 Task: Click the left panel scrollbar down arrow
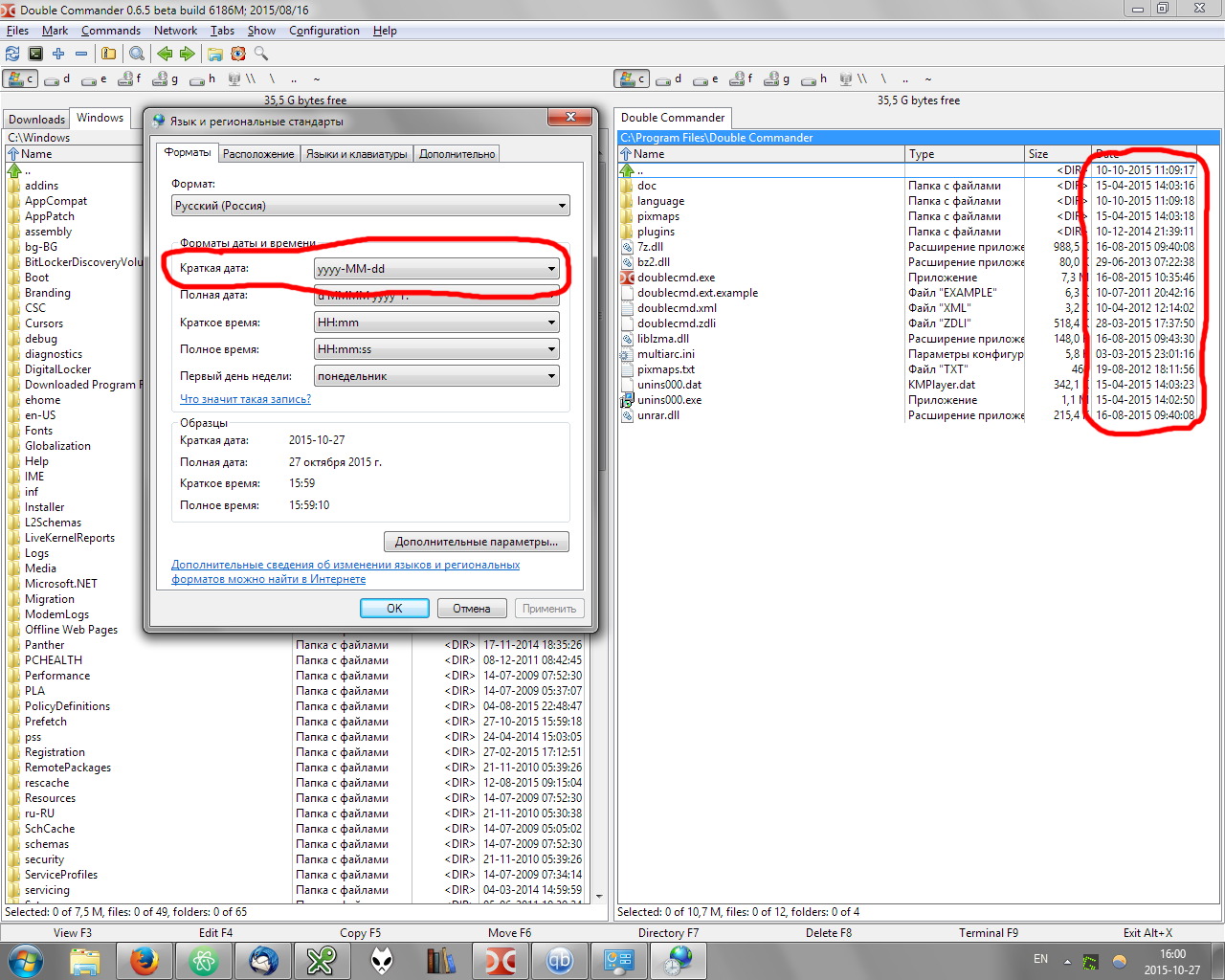(599, 897)
